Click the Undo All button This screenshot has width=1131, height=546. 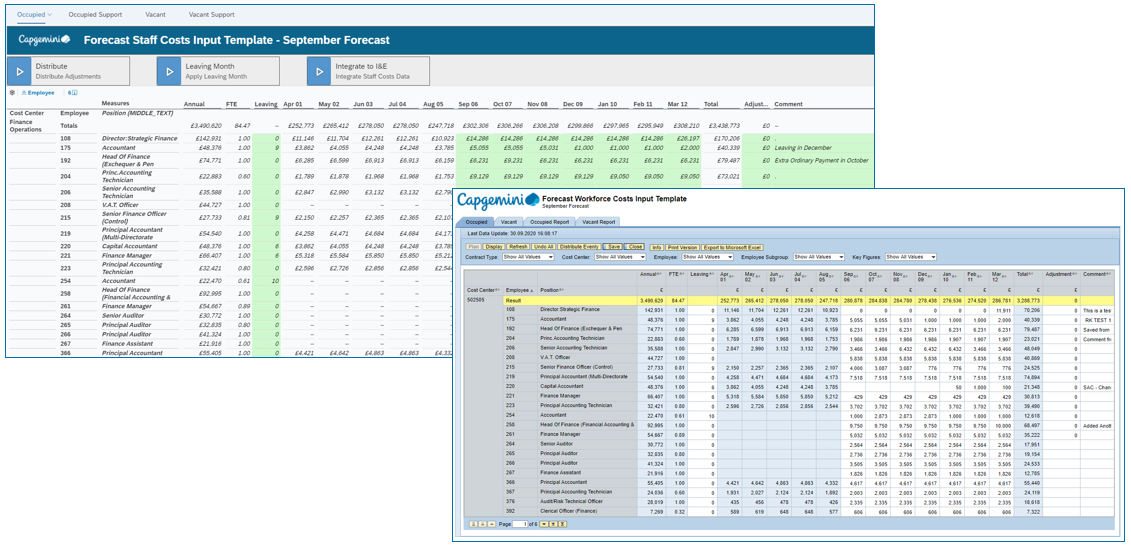tap(545, 245)
